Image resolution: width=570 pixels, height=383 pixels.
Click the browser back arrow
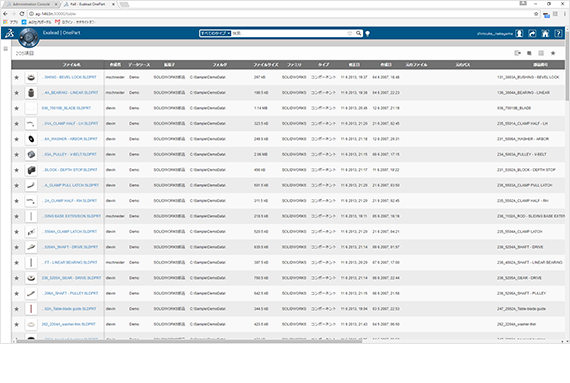coord(5,14)
